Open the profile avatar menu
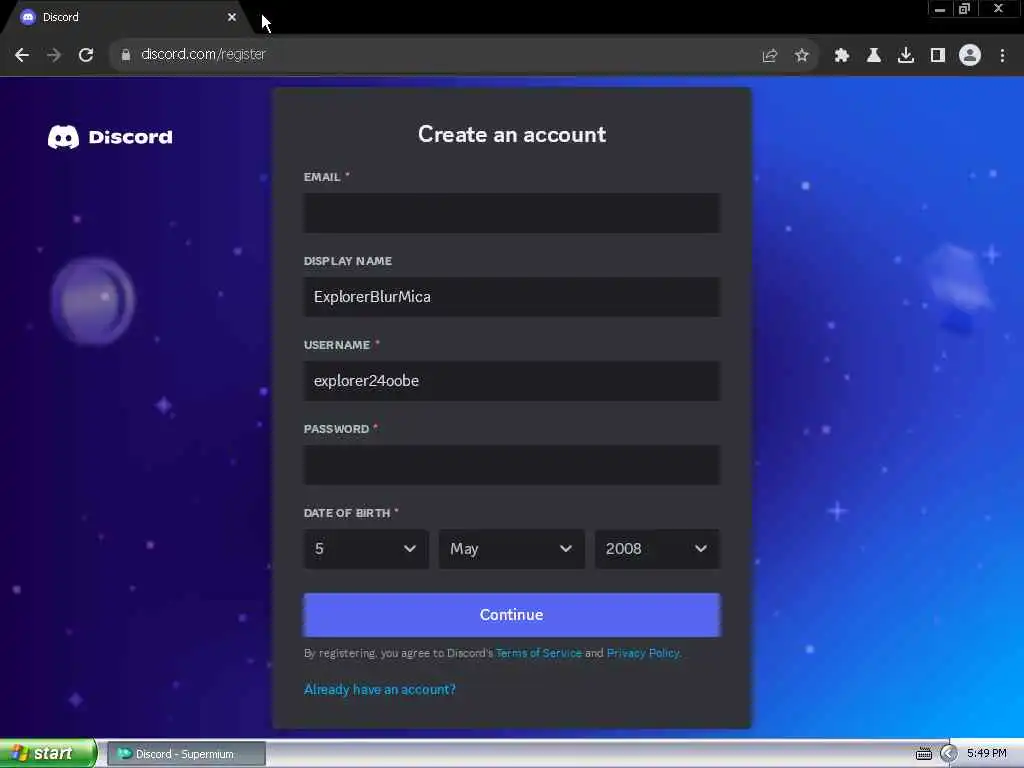This screenshot has height=768, width=1024. [970, 56]
